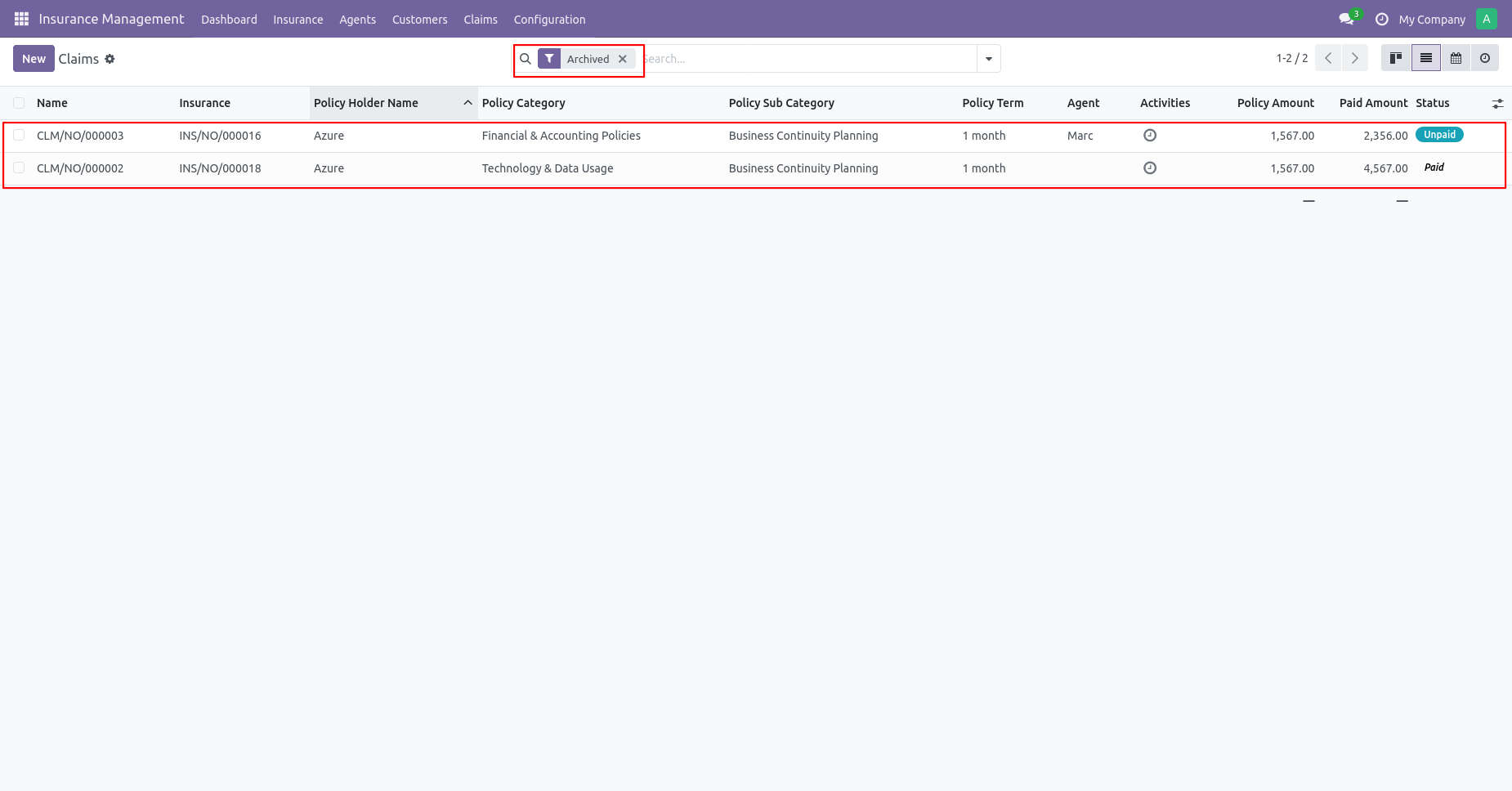Viewport: 1512px width, 791px height.
Task: Remove the Archived filter with its X
Action: coord(623,59)
